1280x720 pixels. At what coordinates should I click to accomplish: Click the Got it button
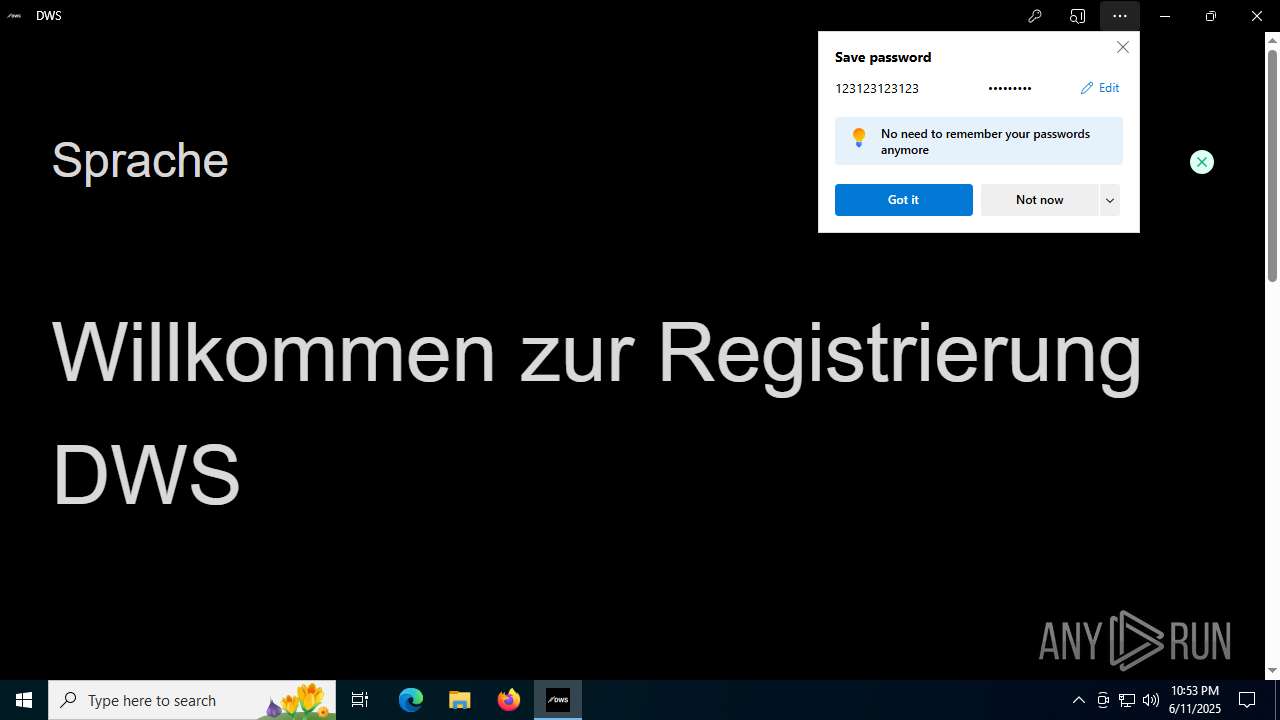903,200
